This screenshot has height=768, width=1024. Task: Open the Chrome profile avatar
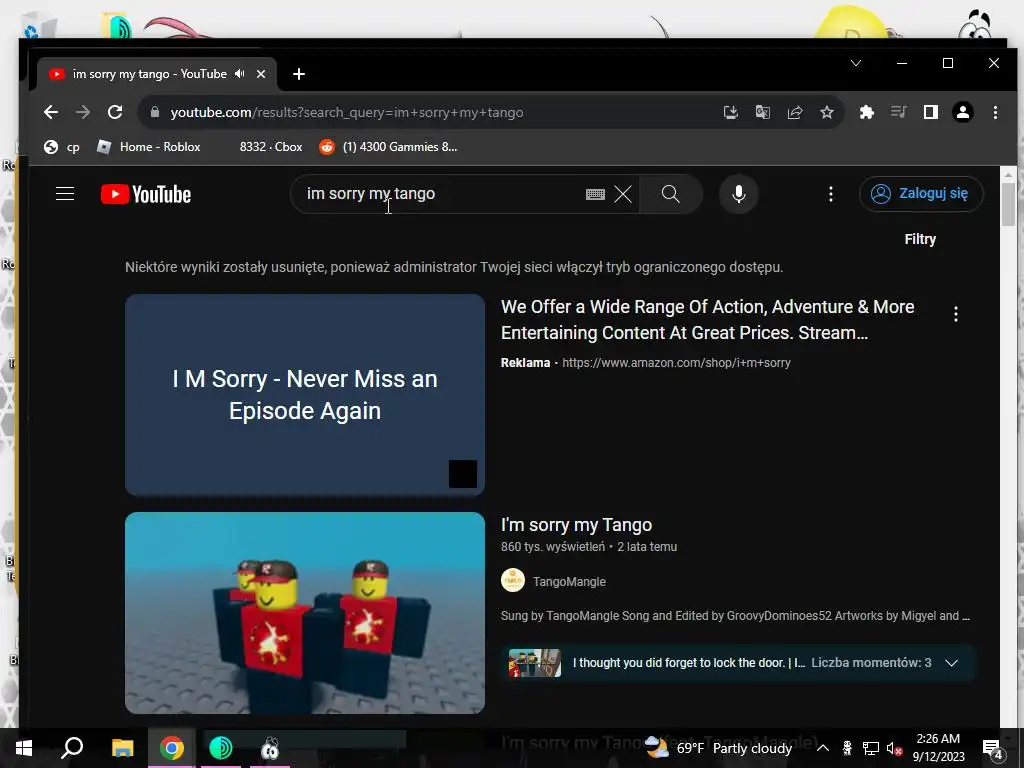click(963, 112)
